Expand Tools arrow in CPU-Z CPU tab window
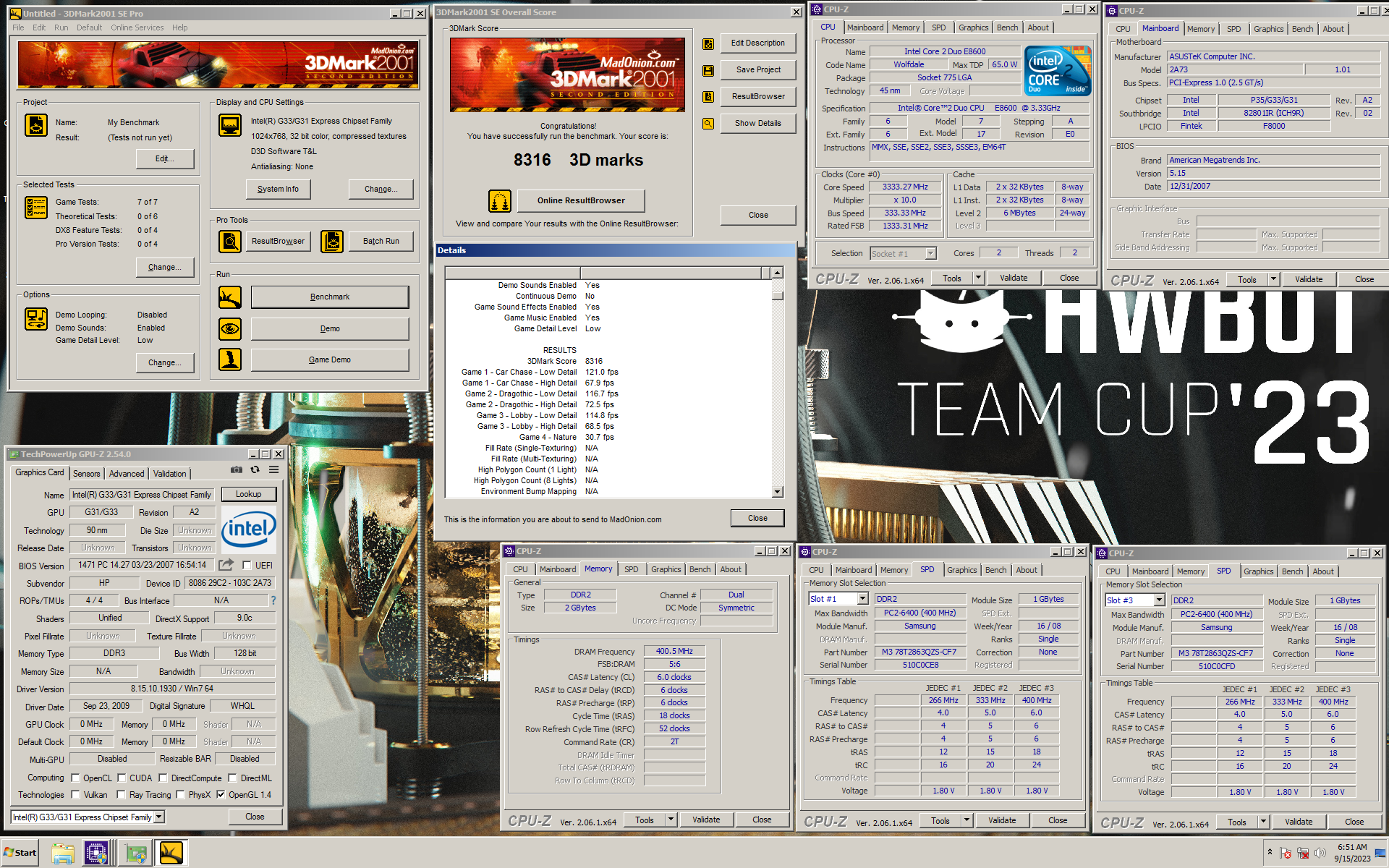 (978, 278)
